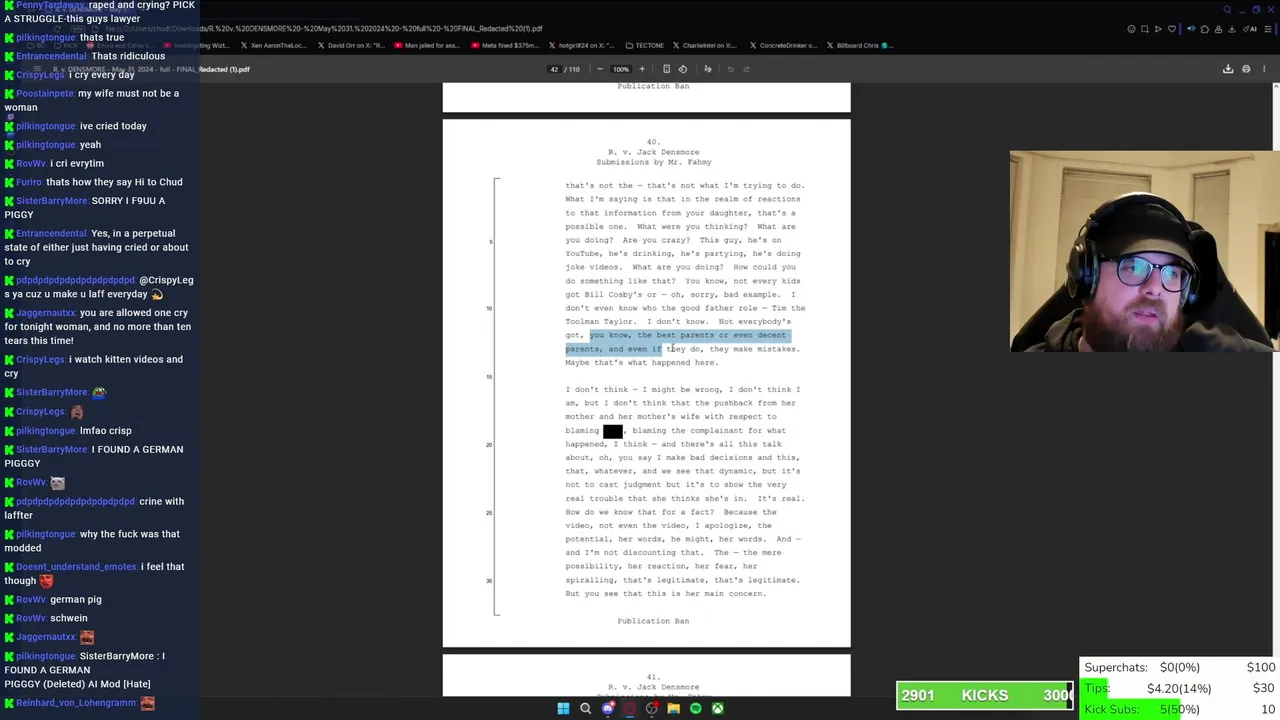The width and height of the screenshot is (1280, 720).
Task: Click SisterBarryMore in 'SORRY I F9UU' message
Action: pos(51,200)
